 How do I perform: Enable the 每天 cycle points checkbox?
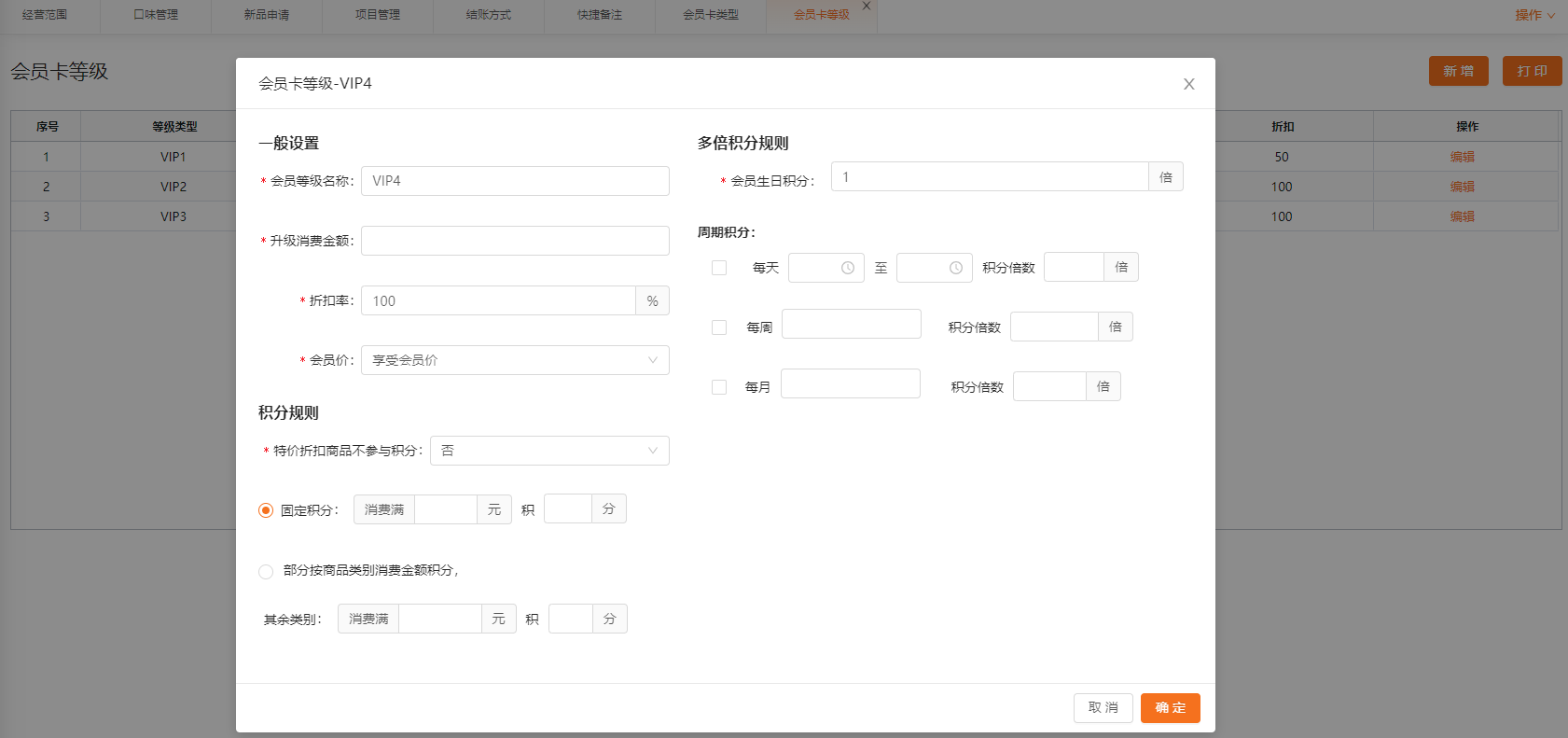click(x=719, y=268)
